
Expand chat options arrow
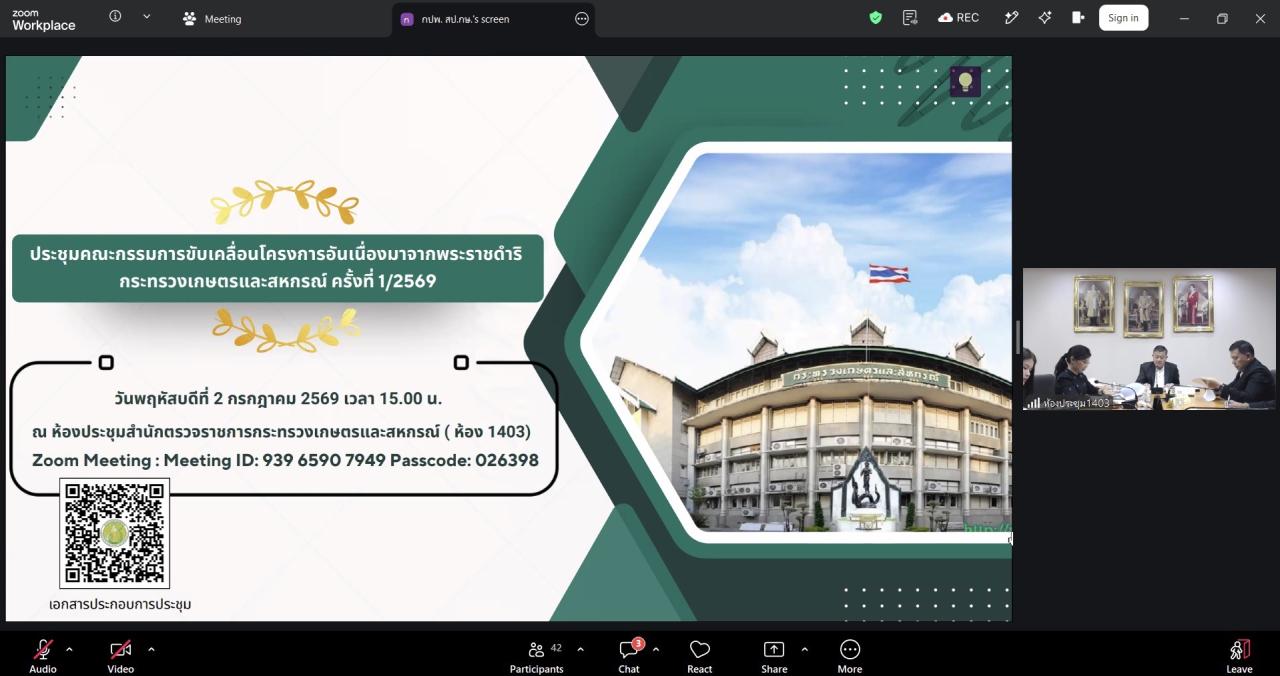[656, 649]
